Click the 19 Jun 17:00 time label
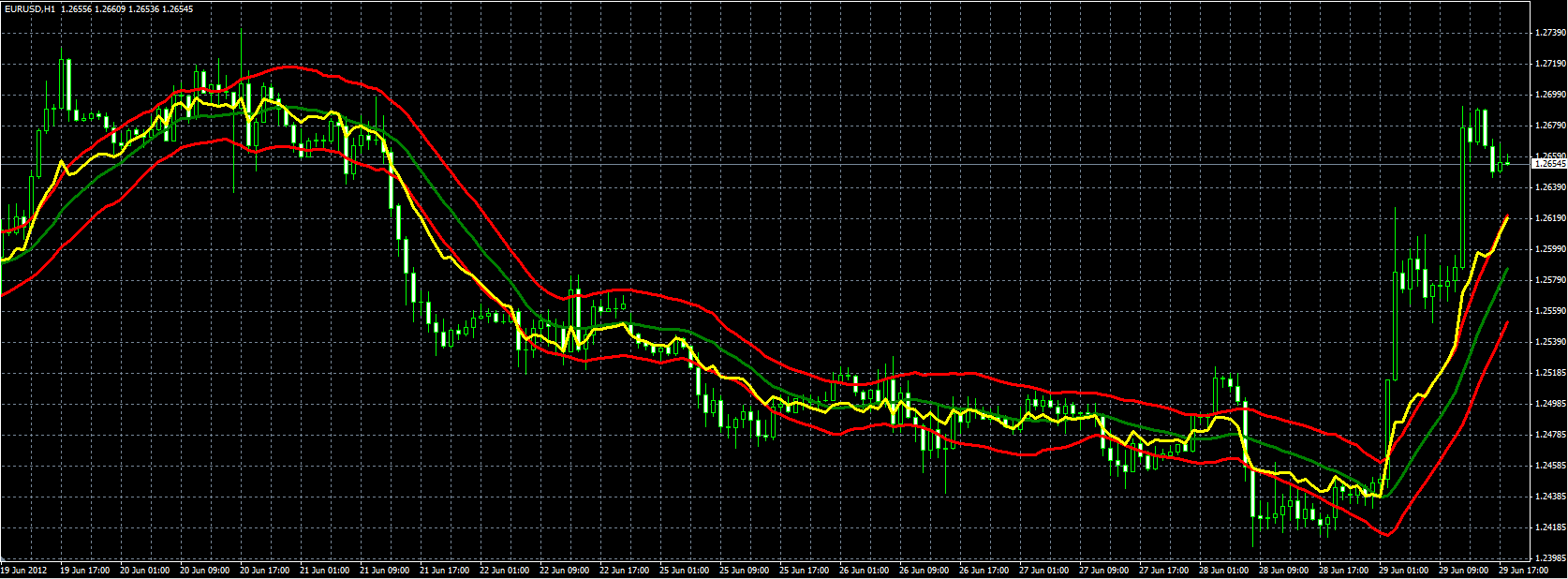The height and width of the screenshot is (579, 1568). click(84, 570)
